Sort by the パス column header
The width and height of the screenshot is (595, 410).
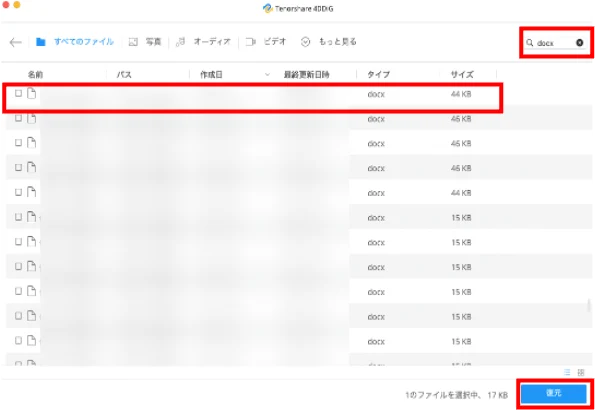[124, 74]
